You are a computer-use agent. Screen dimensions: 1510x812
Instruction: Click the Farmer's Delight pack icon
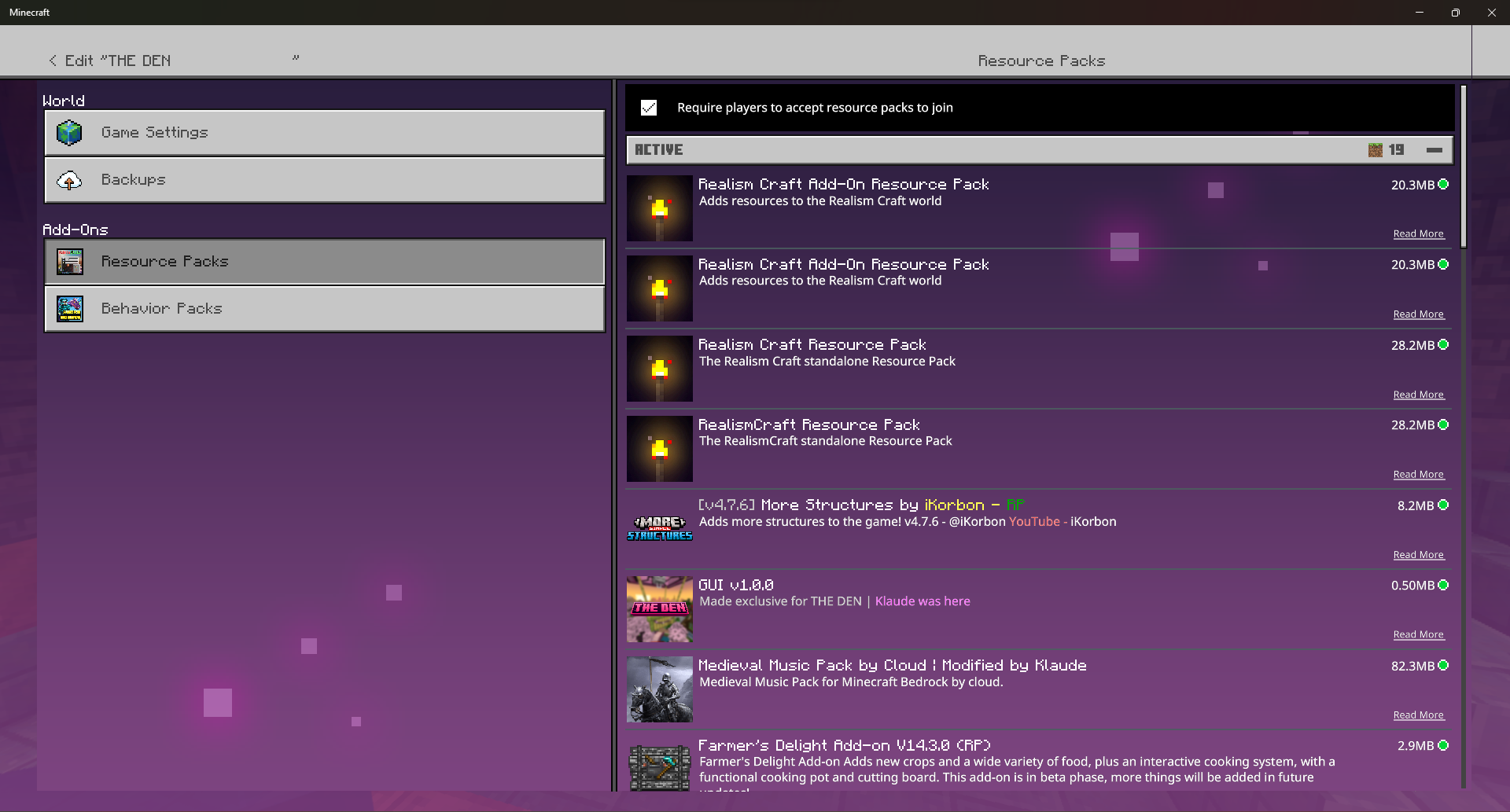[x=659, y=768]
